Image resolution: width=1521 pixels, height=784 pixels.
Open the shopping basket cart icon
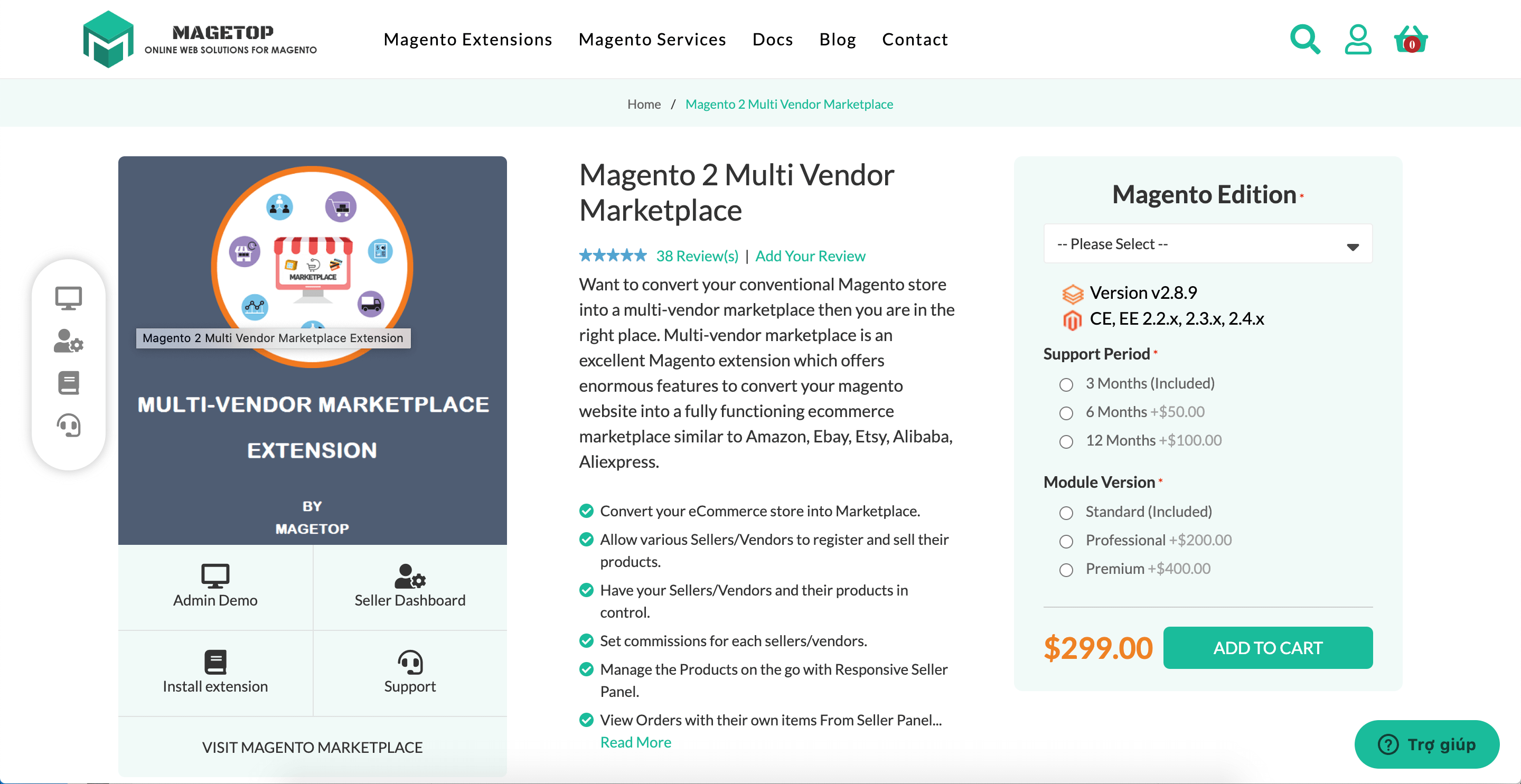point(1411,39)
